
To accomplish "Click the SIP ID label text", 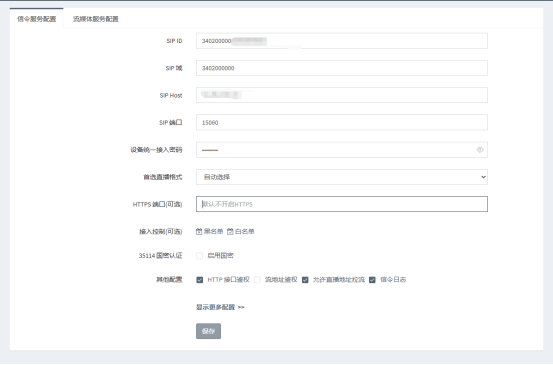I will (174, 41).
